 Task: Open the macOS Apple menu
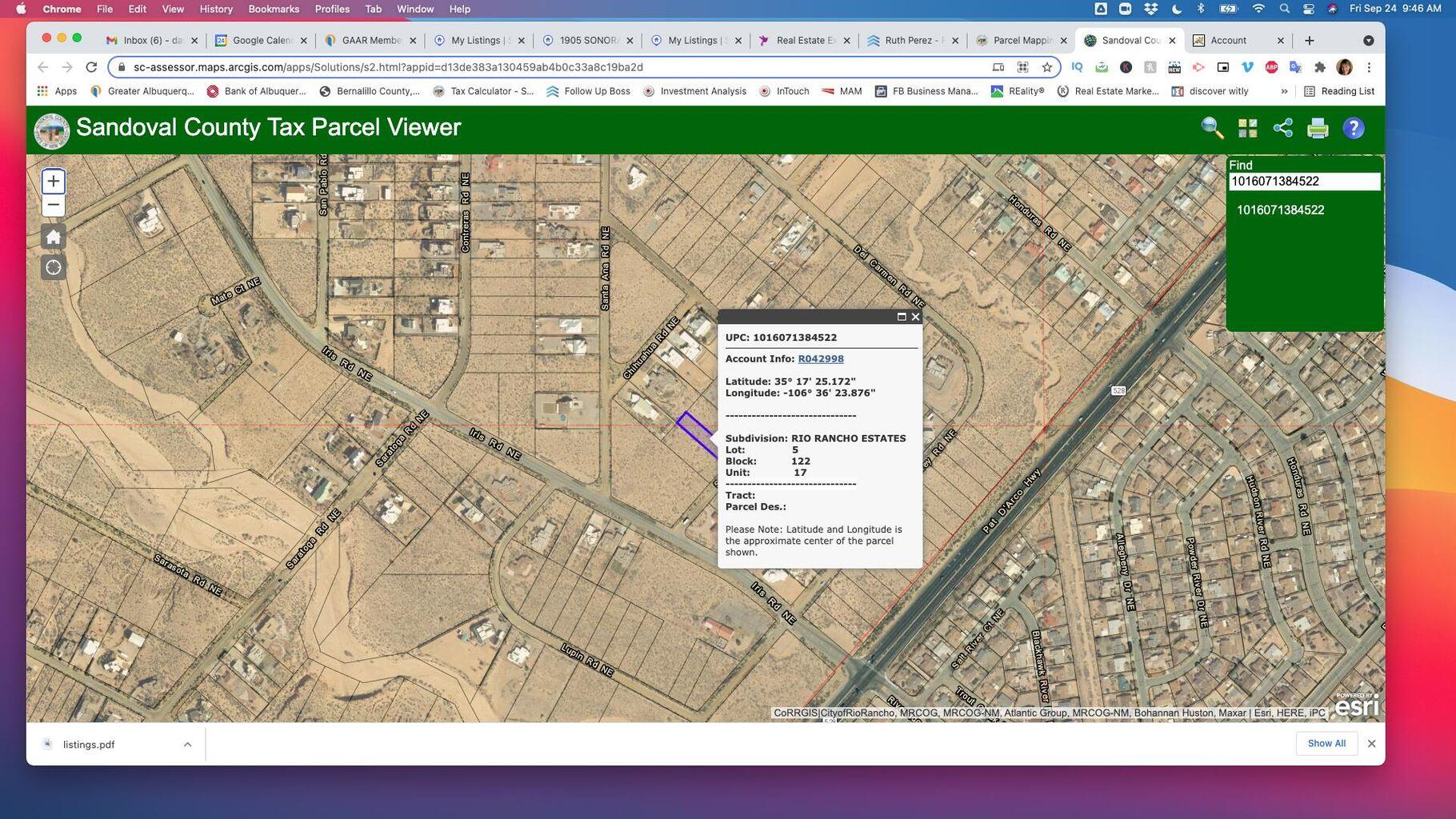pos(21,9)
